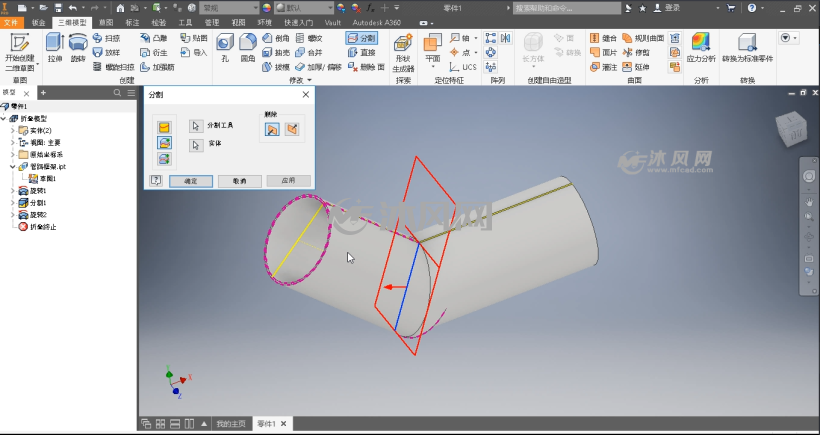Toggle the 分割 ribbon command
820x435 pixels.
361,38
